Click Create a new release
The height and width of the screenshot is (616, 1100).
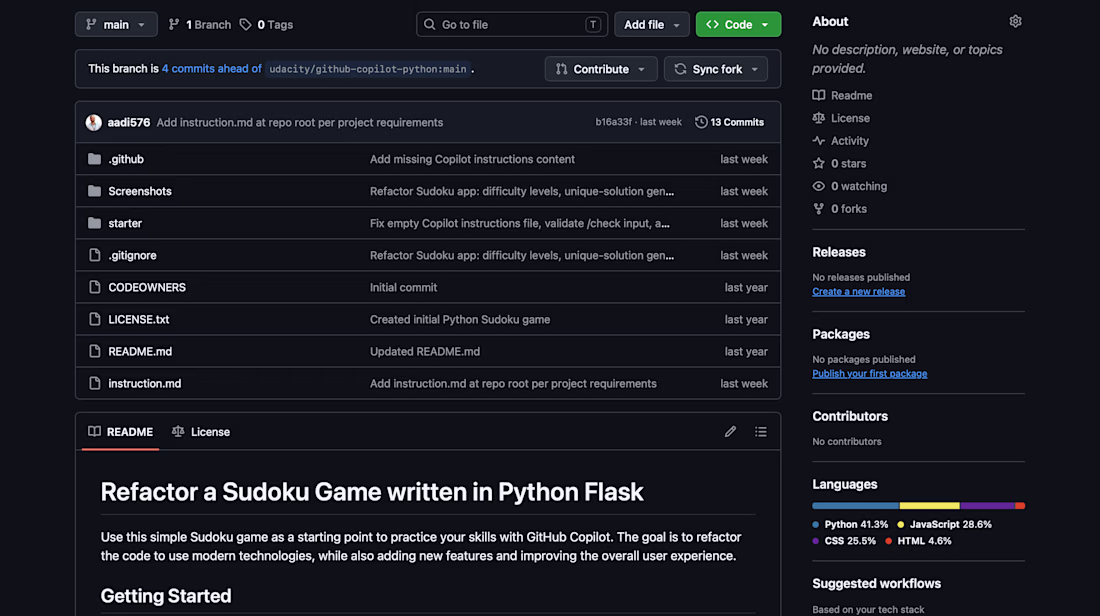pos(859,291)
